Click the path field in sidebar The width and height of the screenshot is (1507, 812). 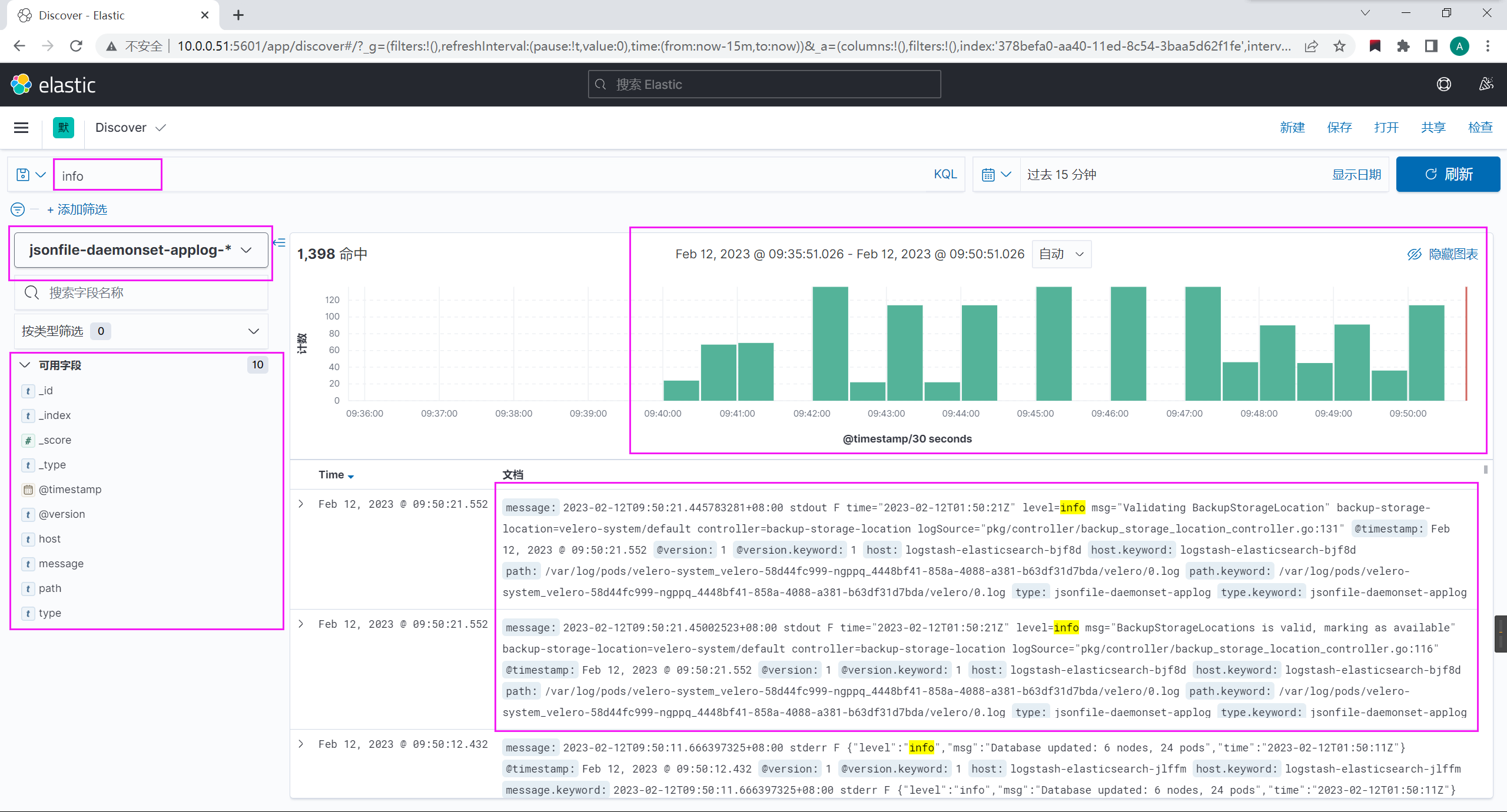click(x=50, y=588)
